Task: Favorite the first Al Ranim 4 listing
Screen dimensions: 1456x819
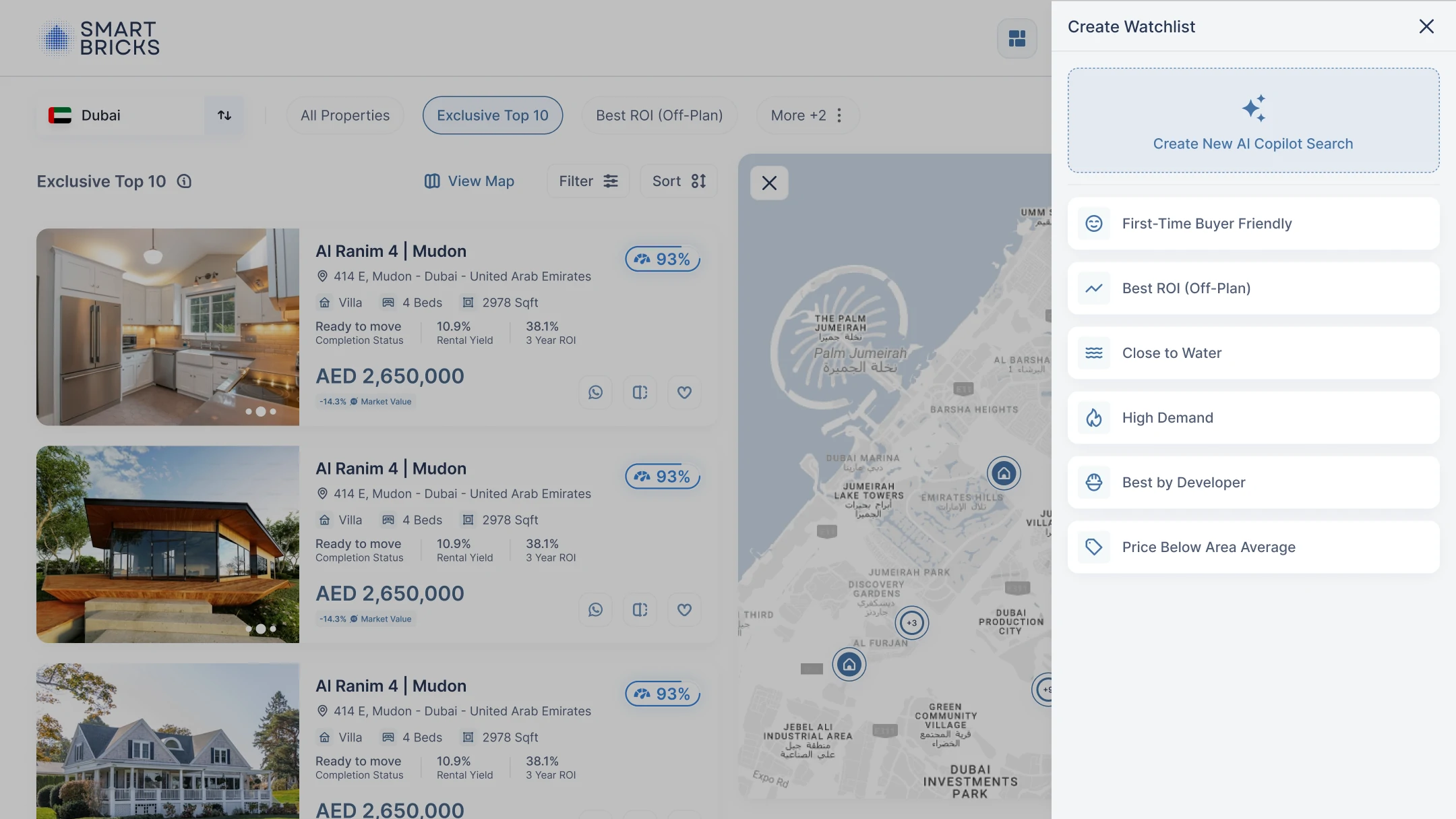Action: (684, 392)
